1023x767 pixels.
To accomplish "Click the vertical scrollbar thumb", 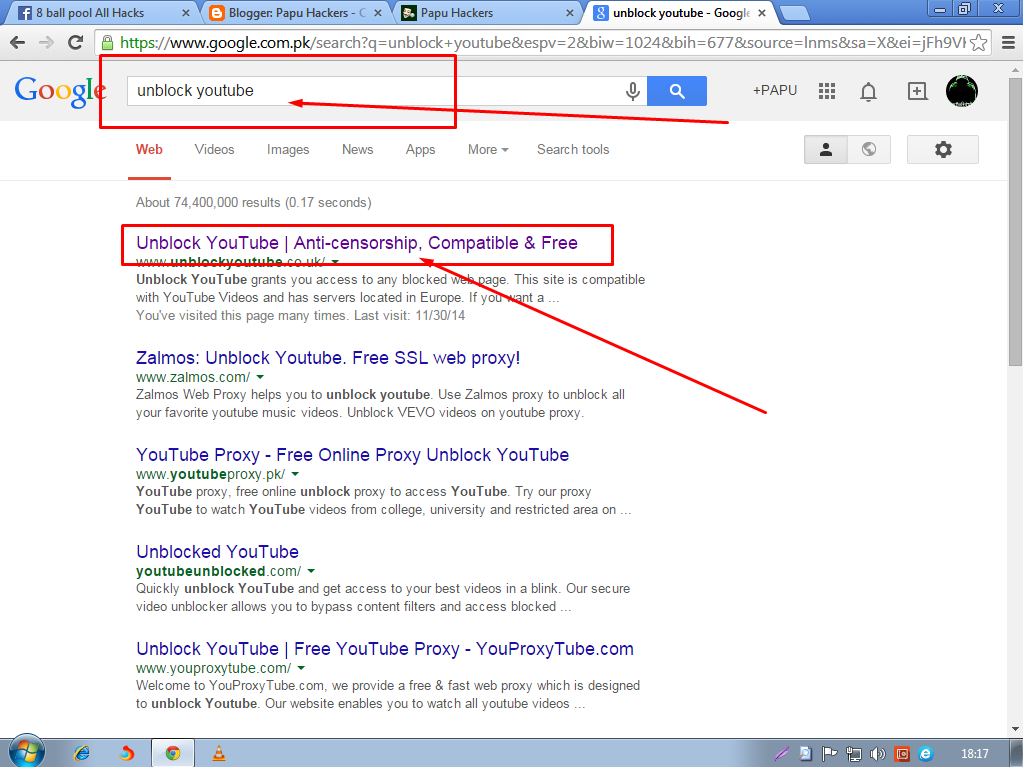I will pos(1015,222).
